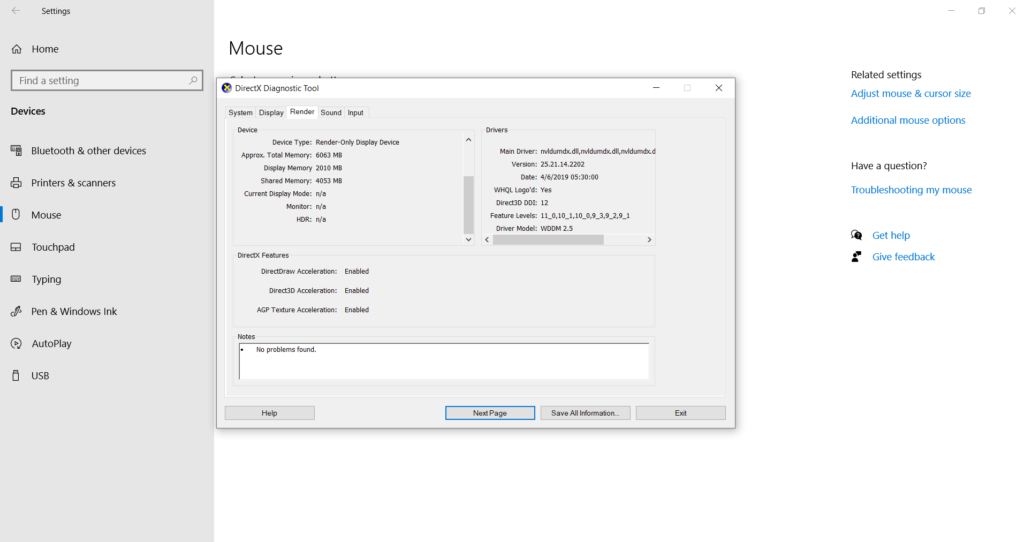Click the Settings back arrow icon
1024x542 pixels.
click(16, 10)
